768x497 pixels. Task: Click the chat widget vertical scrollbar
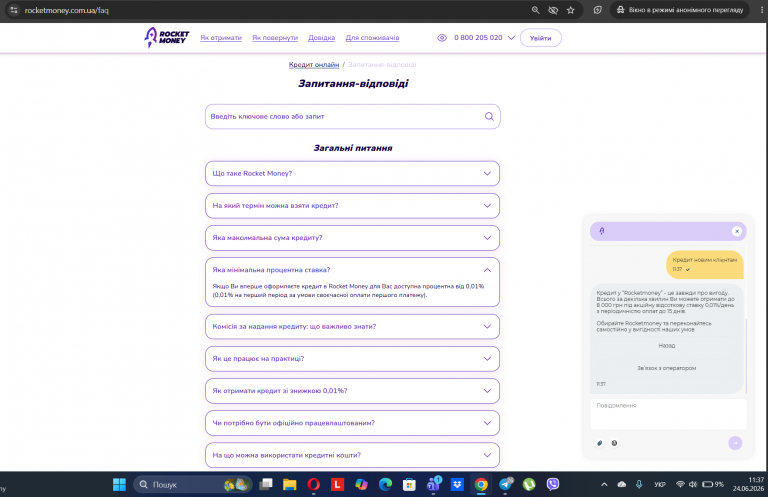[746, 355]
